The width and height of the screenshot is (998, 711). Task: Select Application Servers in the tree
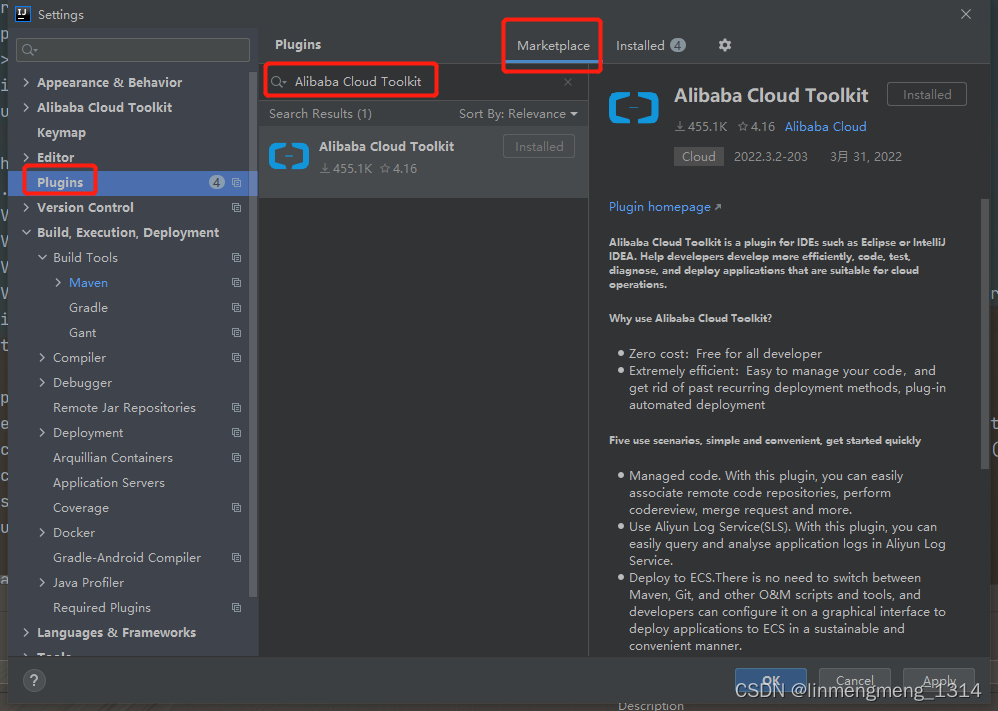click(x=109, y=483)
